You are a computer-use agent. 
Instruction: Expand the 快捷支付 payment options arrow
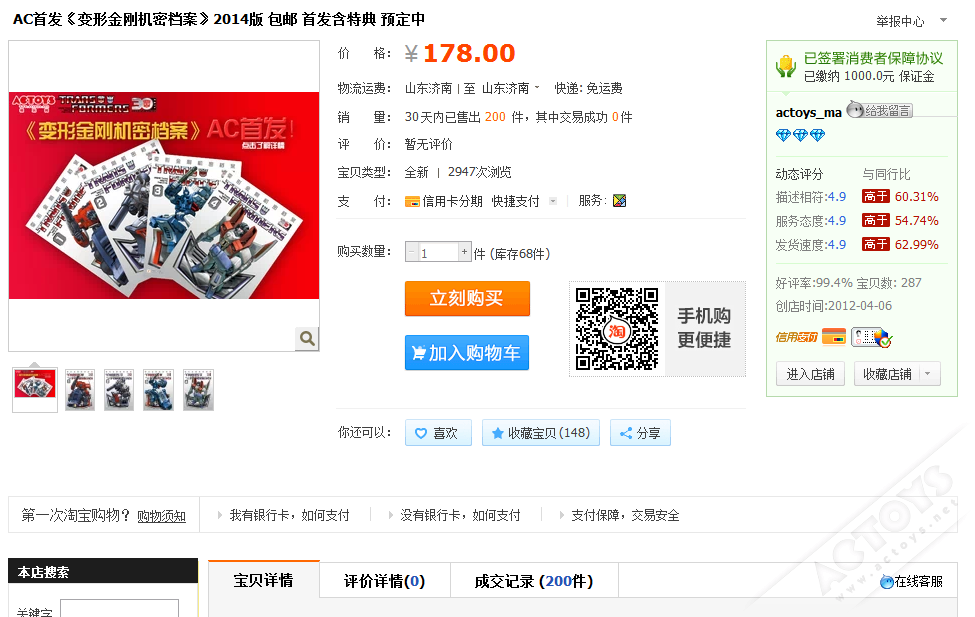point(553,201)
